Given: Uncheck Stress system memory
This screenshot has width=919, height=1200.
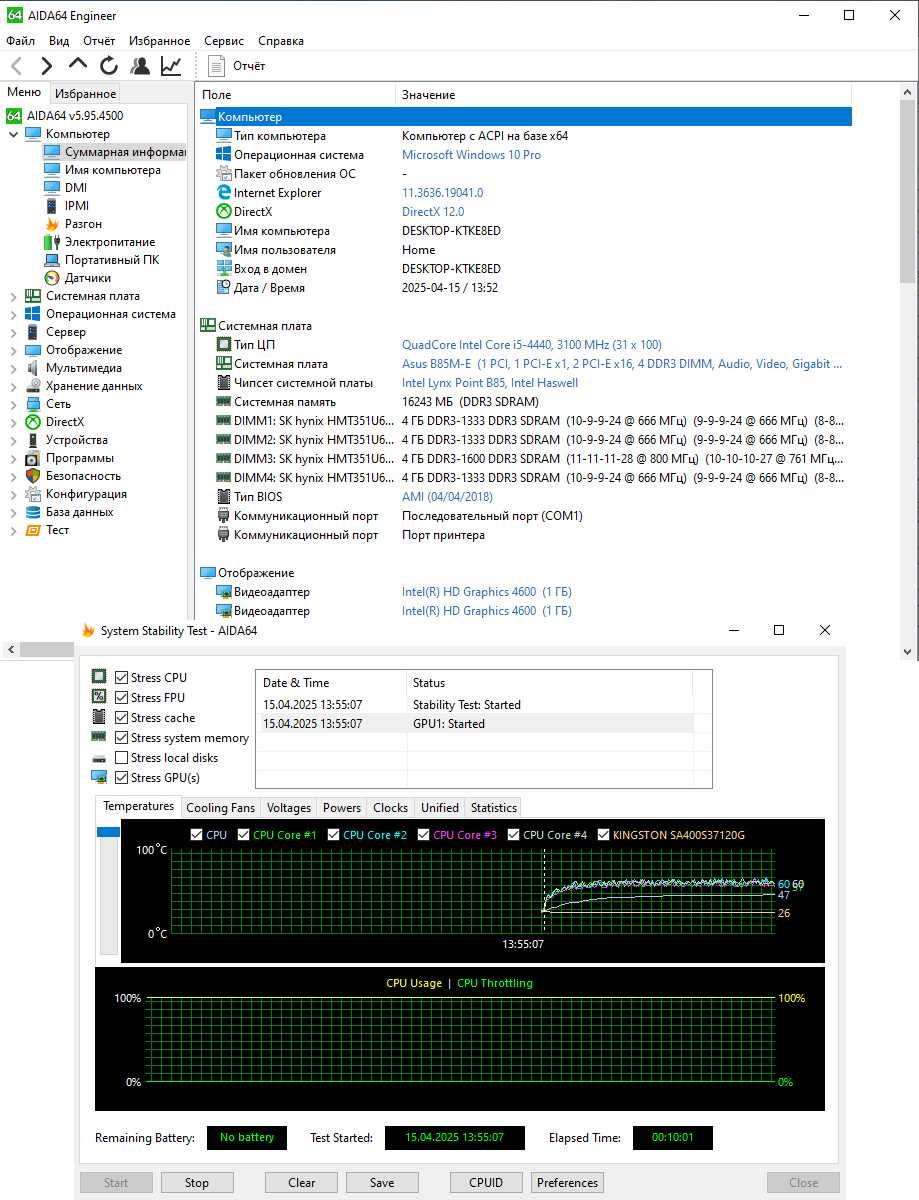Looking at the screenshot, I should pos(121,738).
